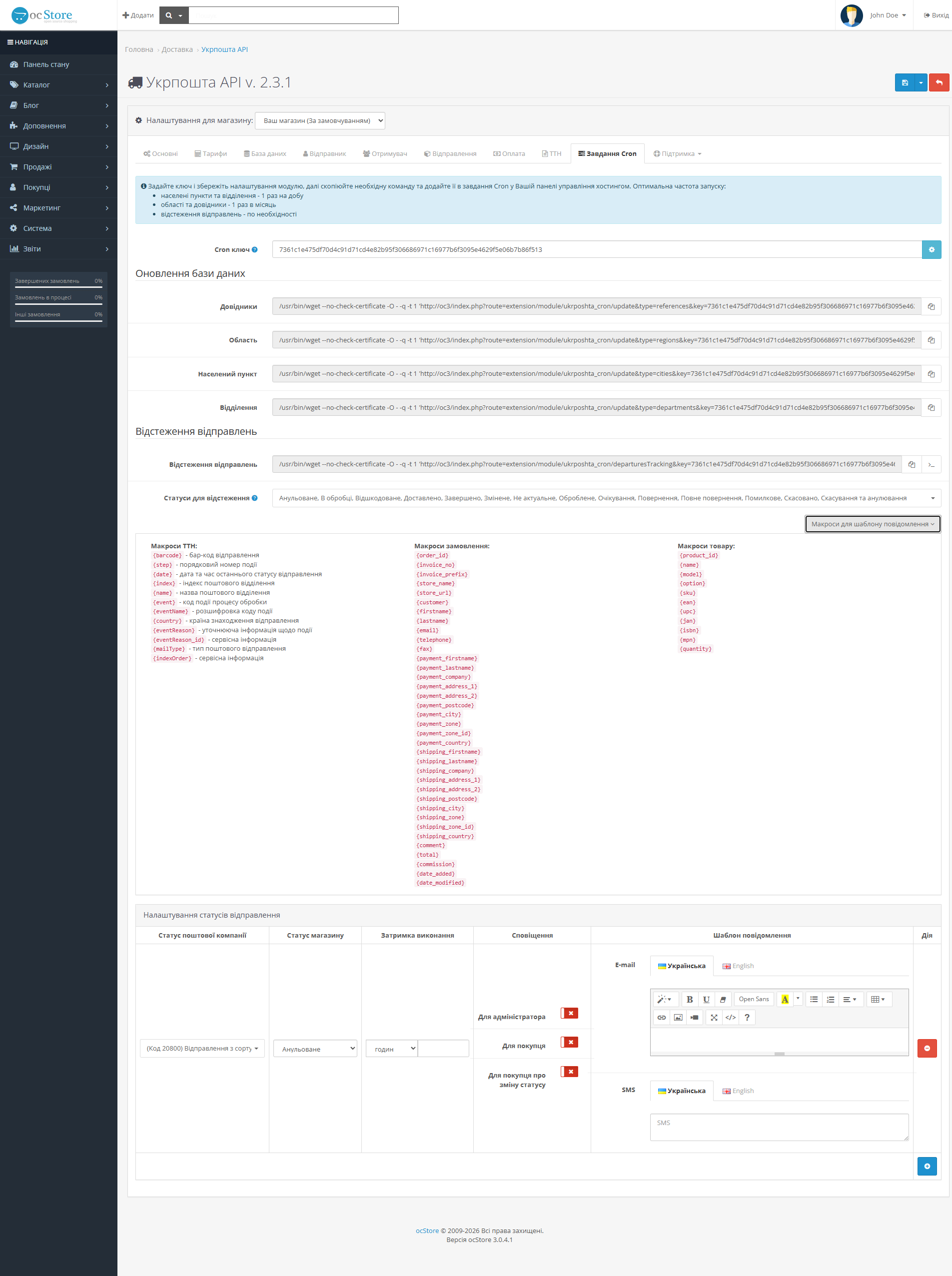Expand Продажі in the sidebar
This screenshot has height=1276, width=952.
pos(59,167)
